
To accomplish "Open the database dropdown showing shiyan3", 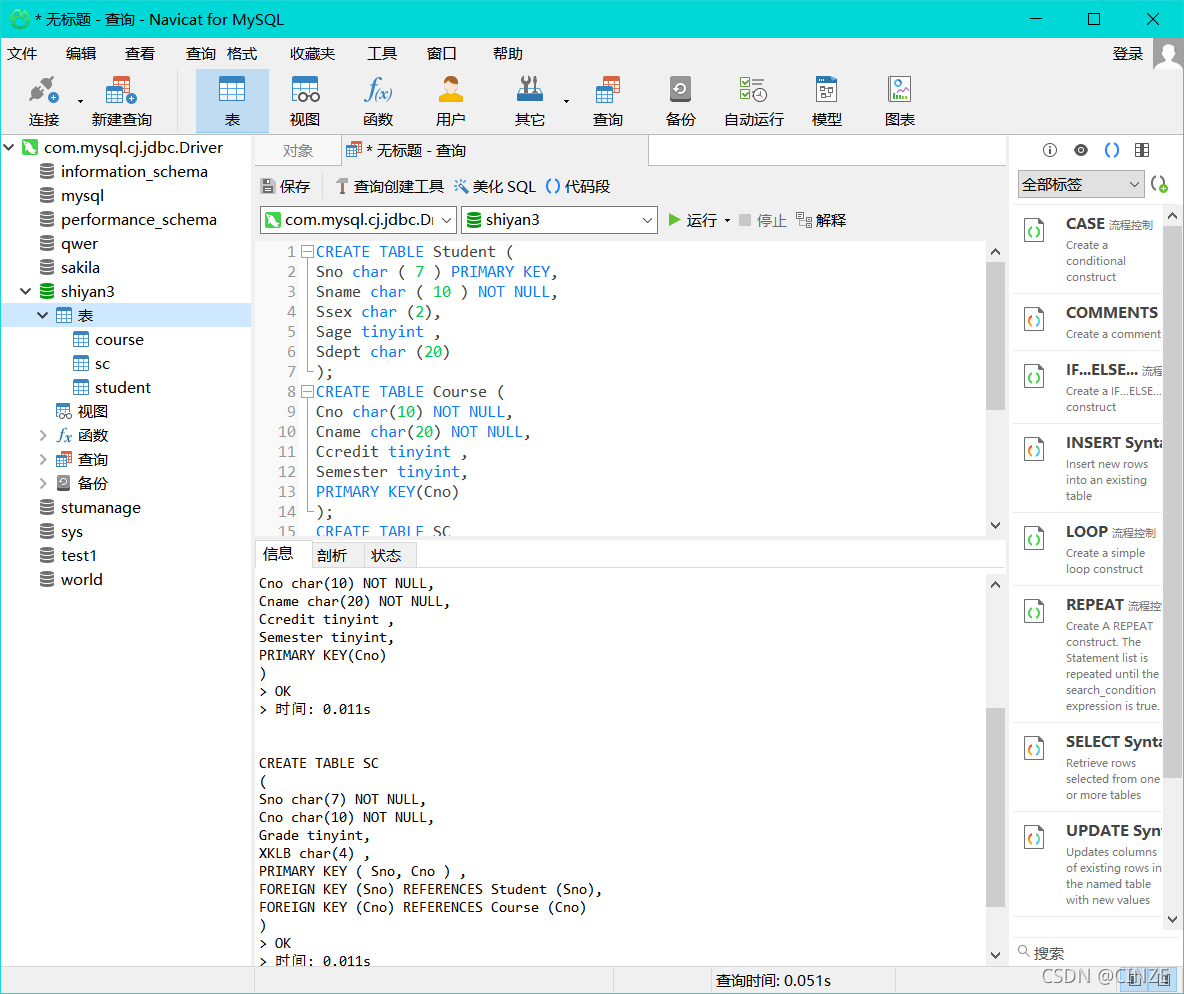I will (x=559, y=220).
